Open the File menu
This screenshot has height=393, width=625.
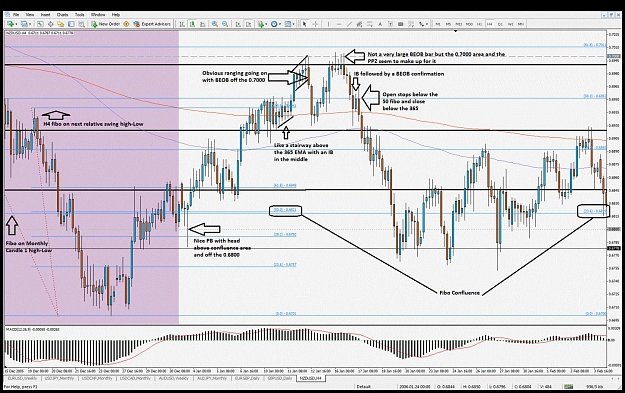pos(16,15)
